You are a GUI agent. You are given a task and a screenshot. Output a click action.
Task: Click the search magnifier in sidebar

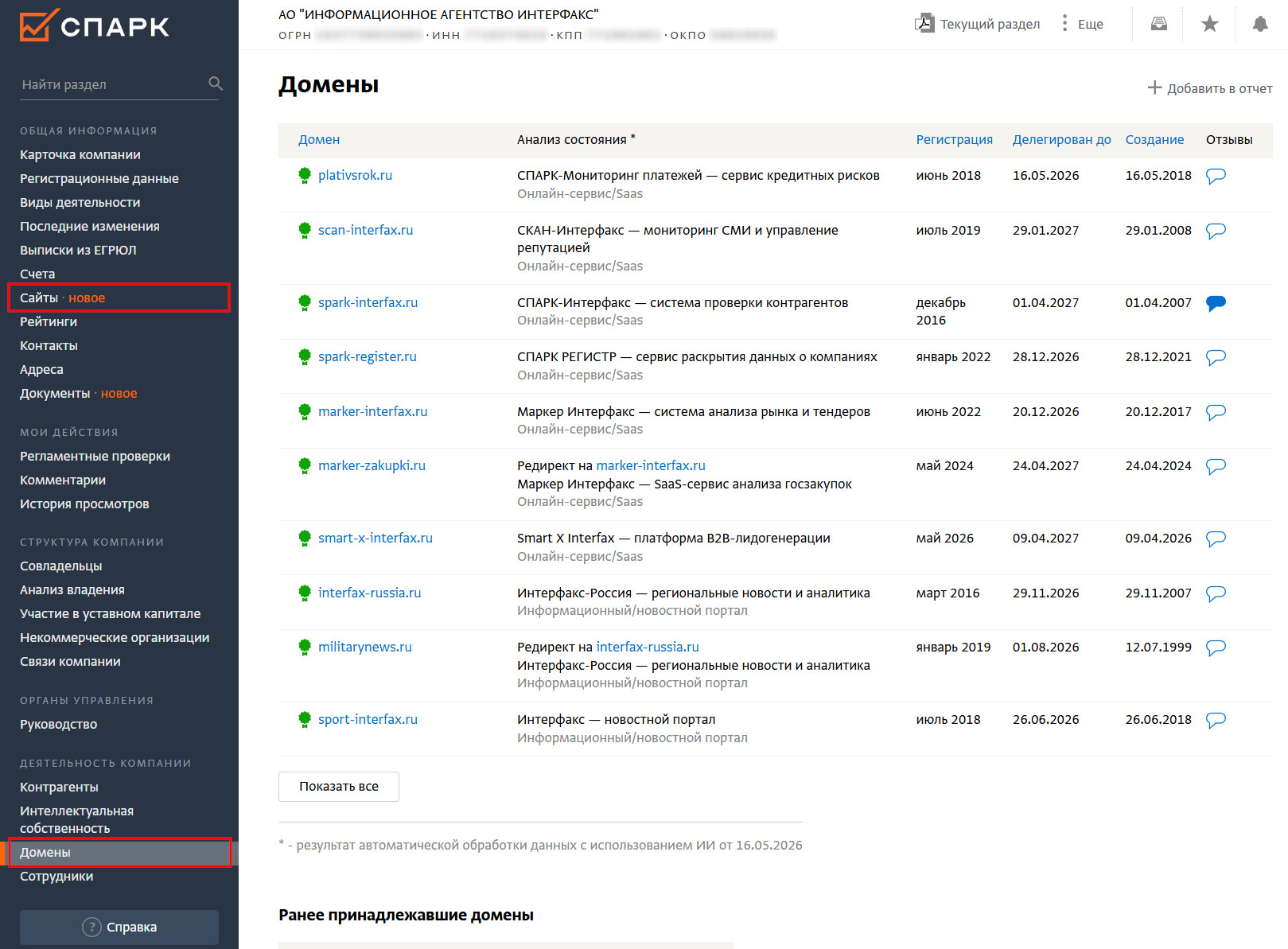pyautogui.click(x=216, y=84)
